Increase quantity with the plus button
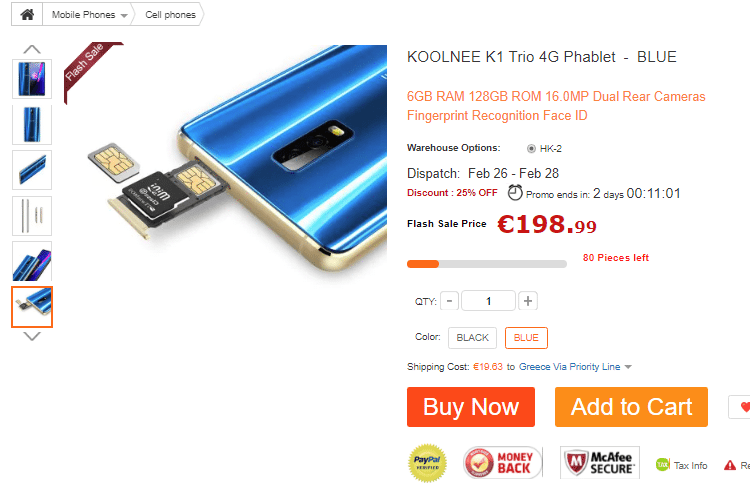 pyautogui.click(x=528, y=301)
